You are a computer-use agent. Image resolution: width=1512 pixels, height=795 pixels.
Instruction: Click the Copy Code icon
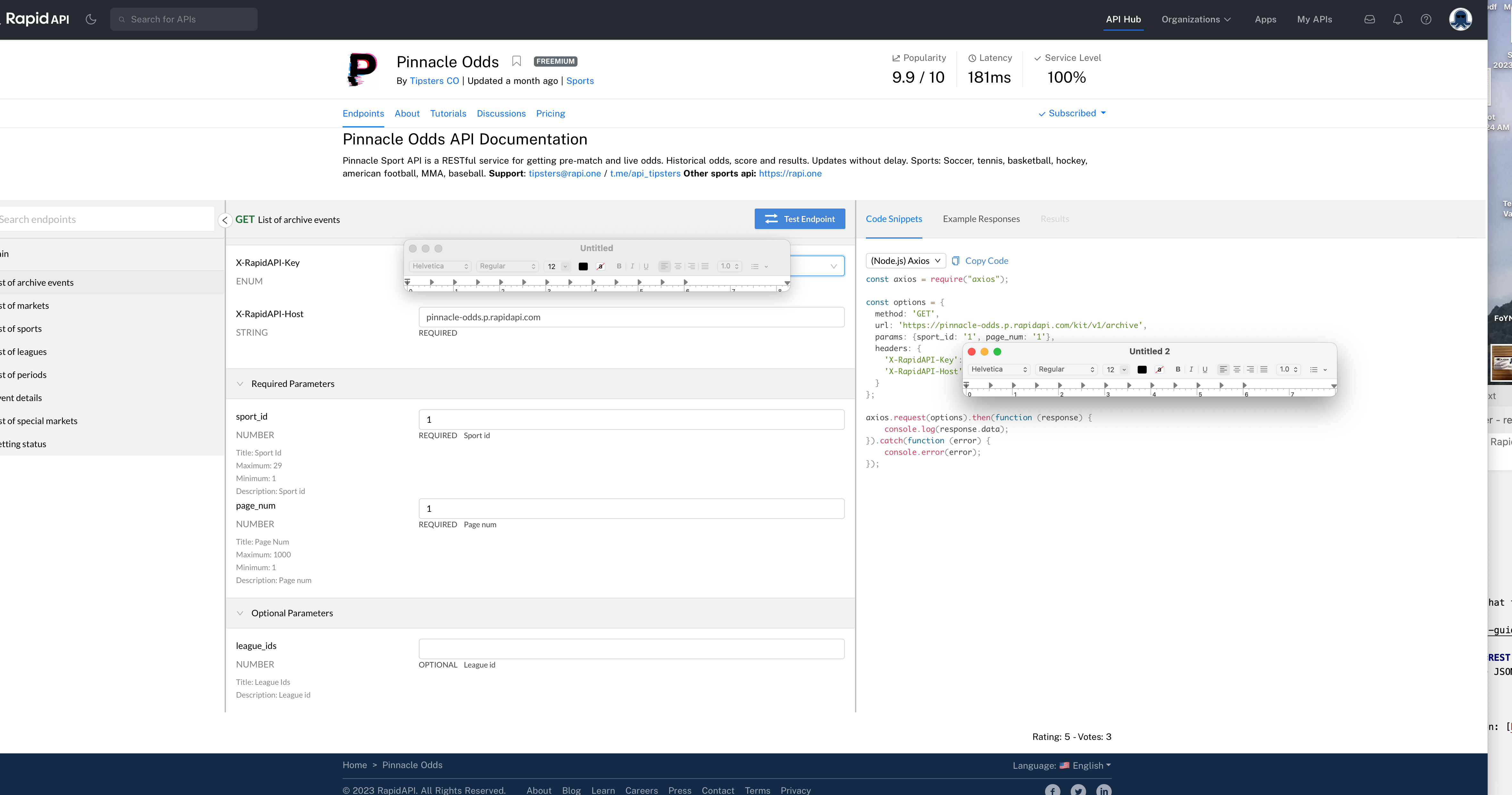(x=956, y=260)
